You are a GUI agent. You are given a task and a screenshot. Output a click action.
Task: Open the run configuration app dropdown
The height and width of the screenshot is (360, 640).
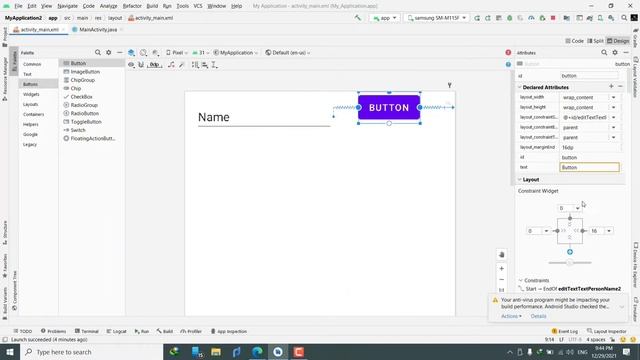click(384, 18)
